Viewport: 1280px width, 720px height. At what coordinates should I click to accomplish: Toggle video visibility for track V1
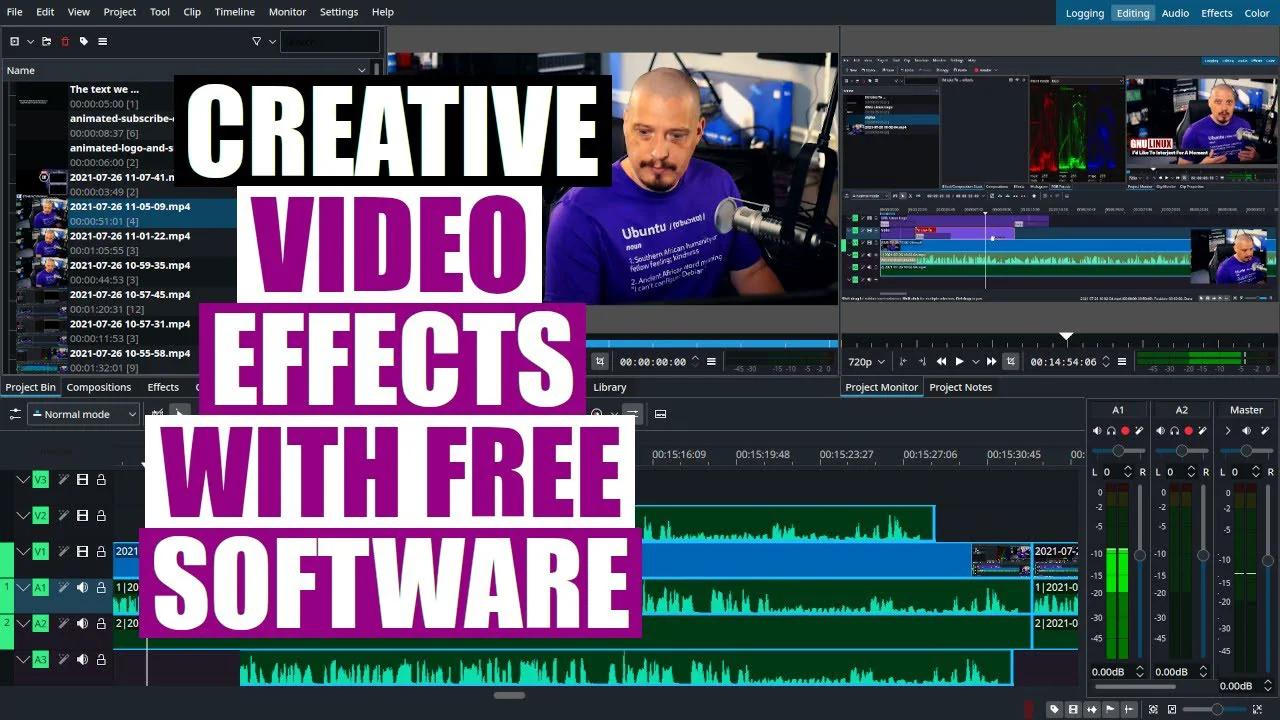click(x=82, y=552)
